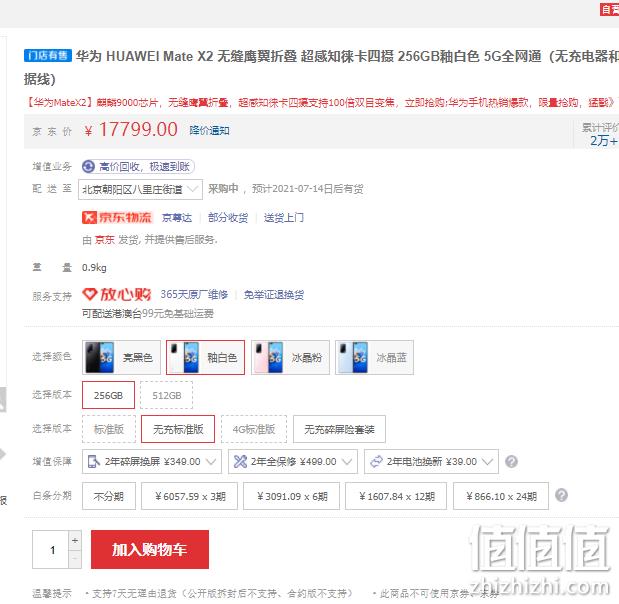Click the broken-screen phone icon
This screenshot has height=604, width=619.
[94, 461]
